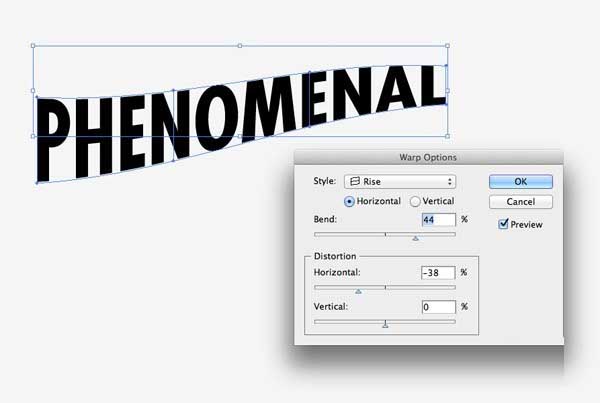Click the bottom-right bounding box handle

447,136
